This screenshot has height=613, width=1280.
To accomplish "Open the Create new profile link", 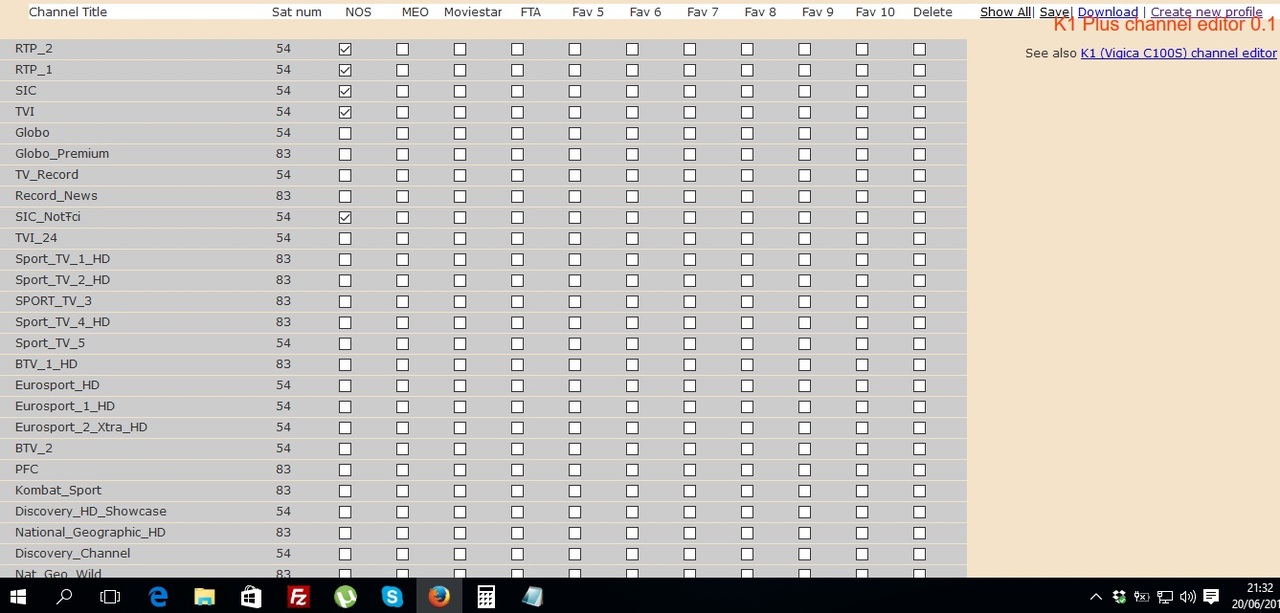I will coord(1206,12).
